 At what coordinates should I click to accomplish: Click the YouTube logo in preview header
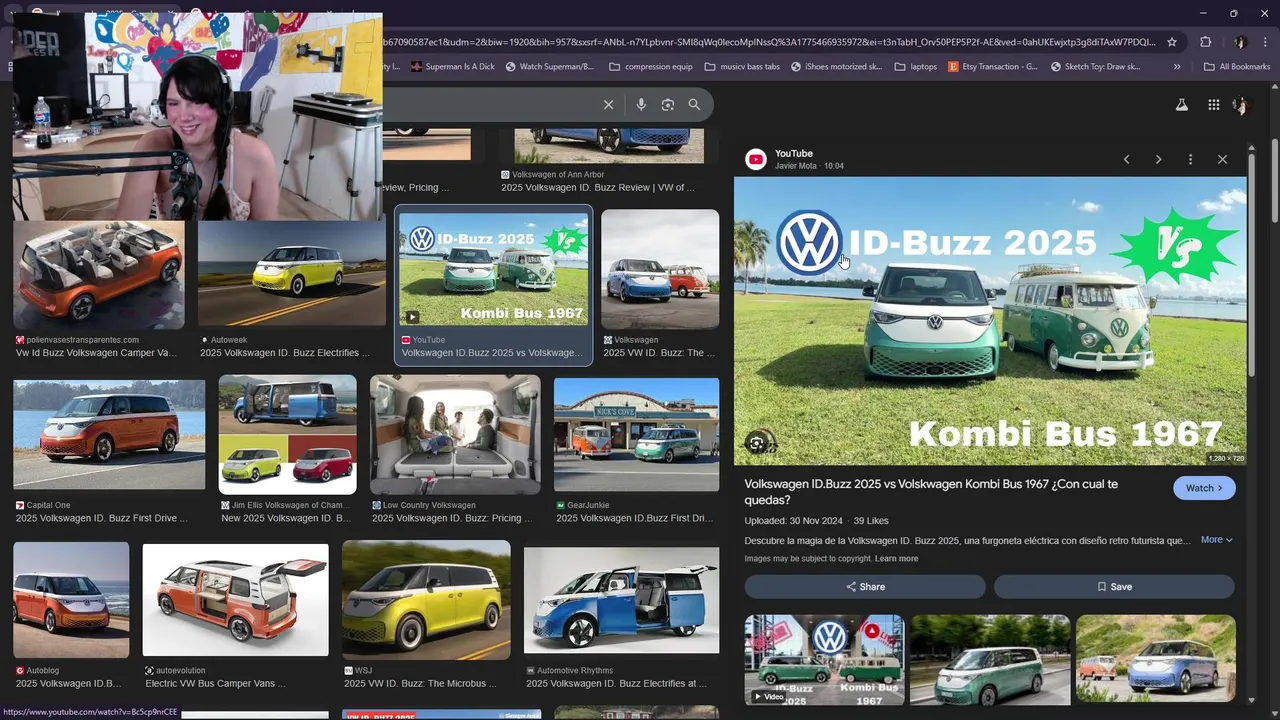click(756, 159)
